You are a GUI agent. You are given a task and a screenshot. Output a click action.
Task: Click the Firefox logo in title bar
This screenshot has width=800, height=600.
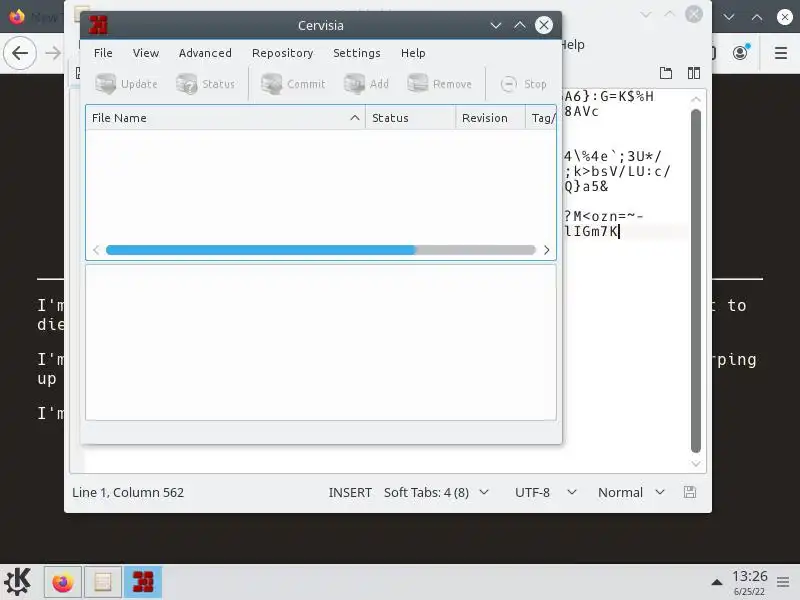click(x=17, y=17)
